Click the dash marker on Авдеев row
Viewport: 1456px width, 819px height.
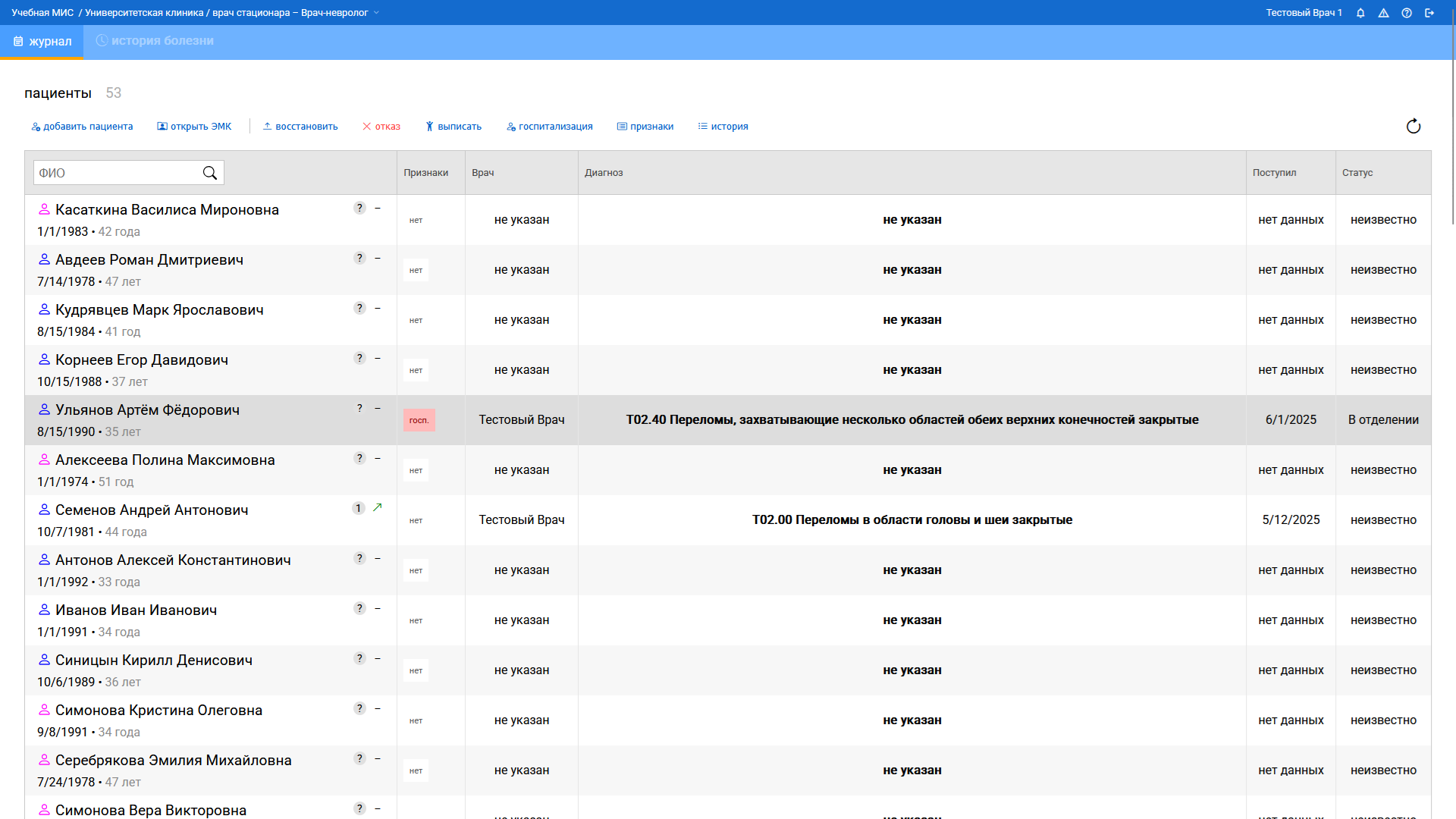[378, 258]
